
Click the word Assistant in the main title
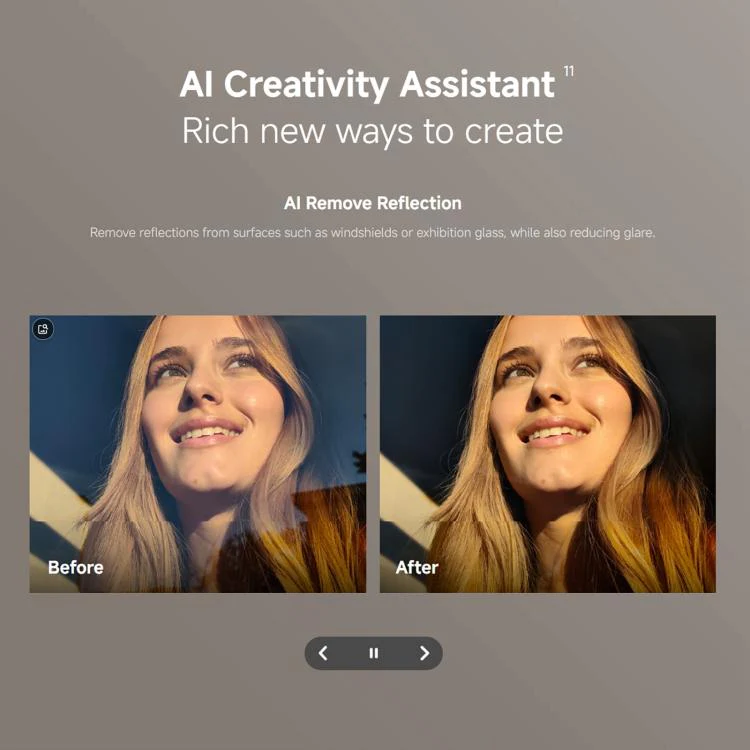(477, 85)
